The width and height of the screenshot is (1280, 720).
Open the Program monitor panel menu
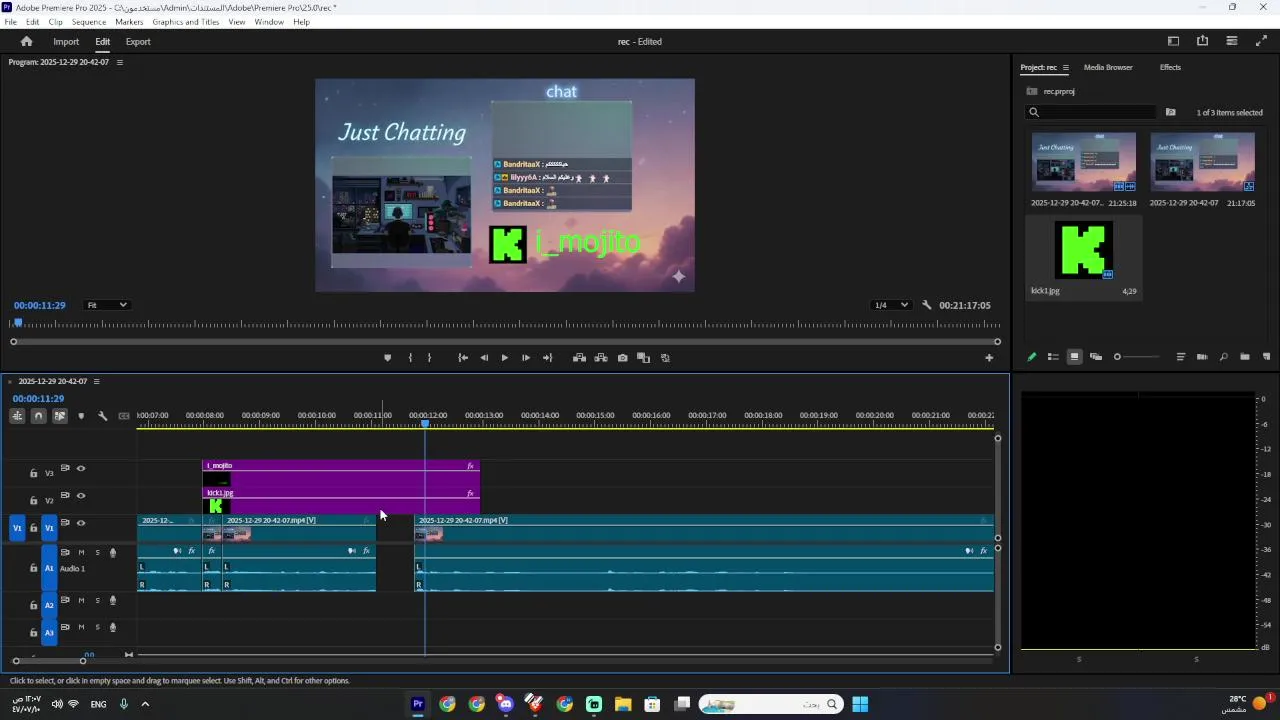click(120, 62)
